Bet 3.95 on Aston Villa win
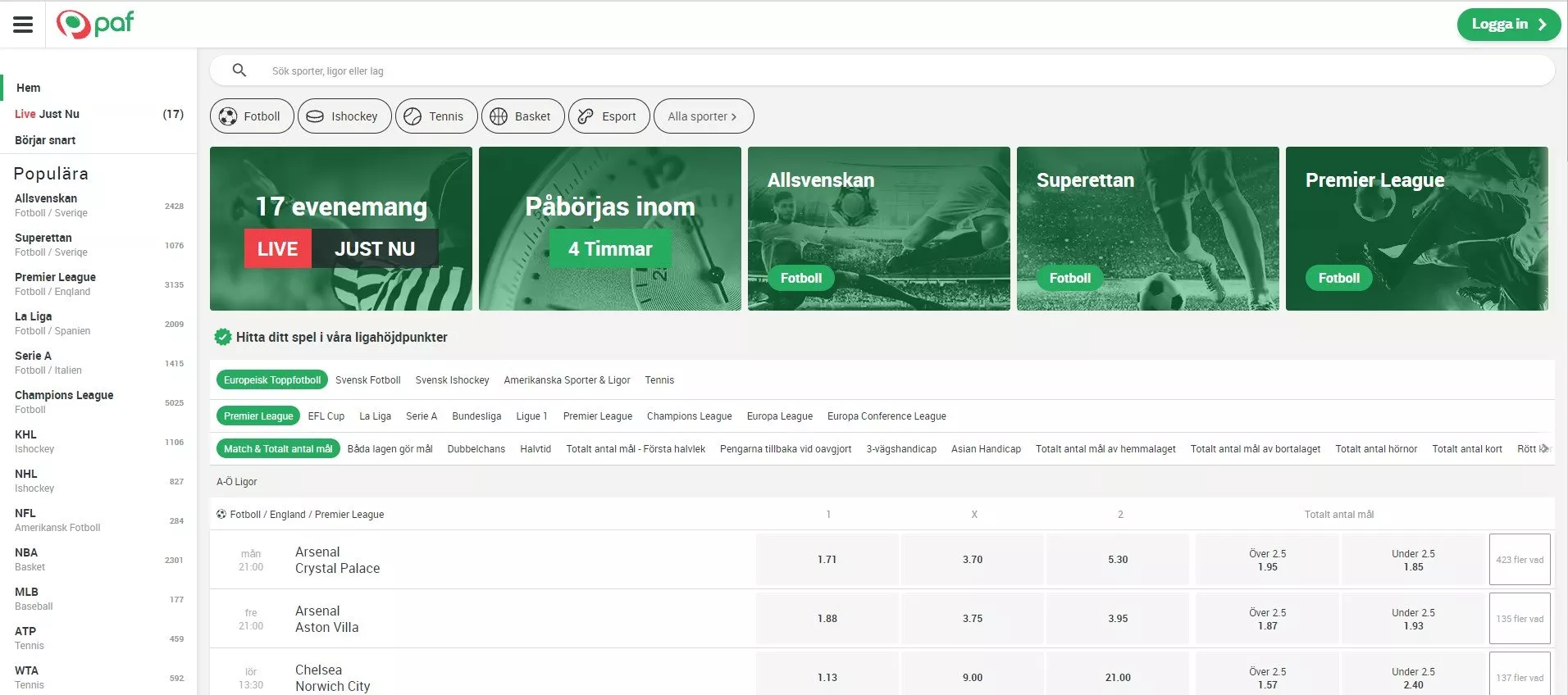The width and height of the screenshot is (1568, 695). (1118, 619)
